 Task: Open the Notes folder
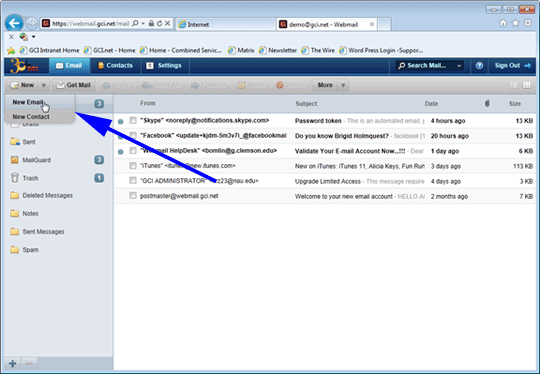pos(30,214)
